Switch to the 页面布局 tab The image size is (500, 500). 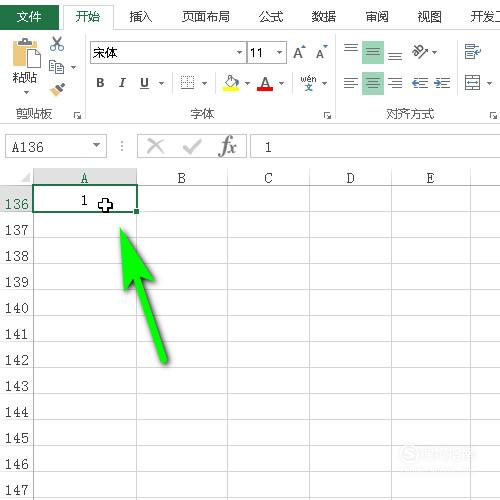(206, 16)
